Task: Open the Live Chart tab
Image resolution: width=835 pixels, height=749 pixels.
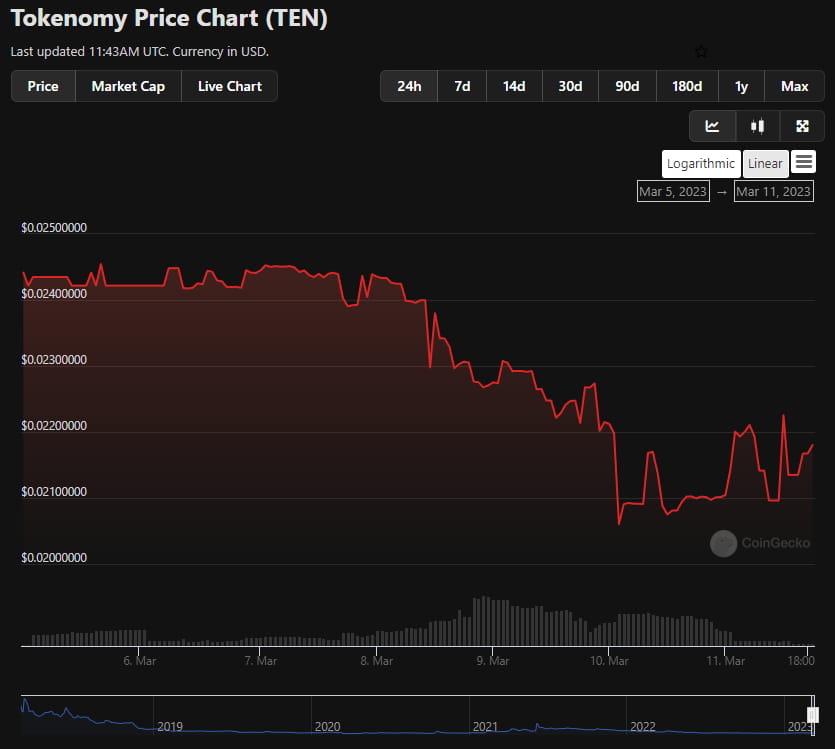Action: click(x=230, y=86)
